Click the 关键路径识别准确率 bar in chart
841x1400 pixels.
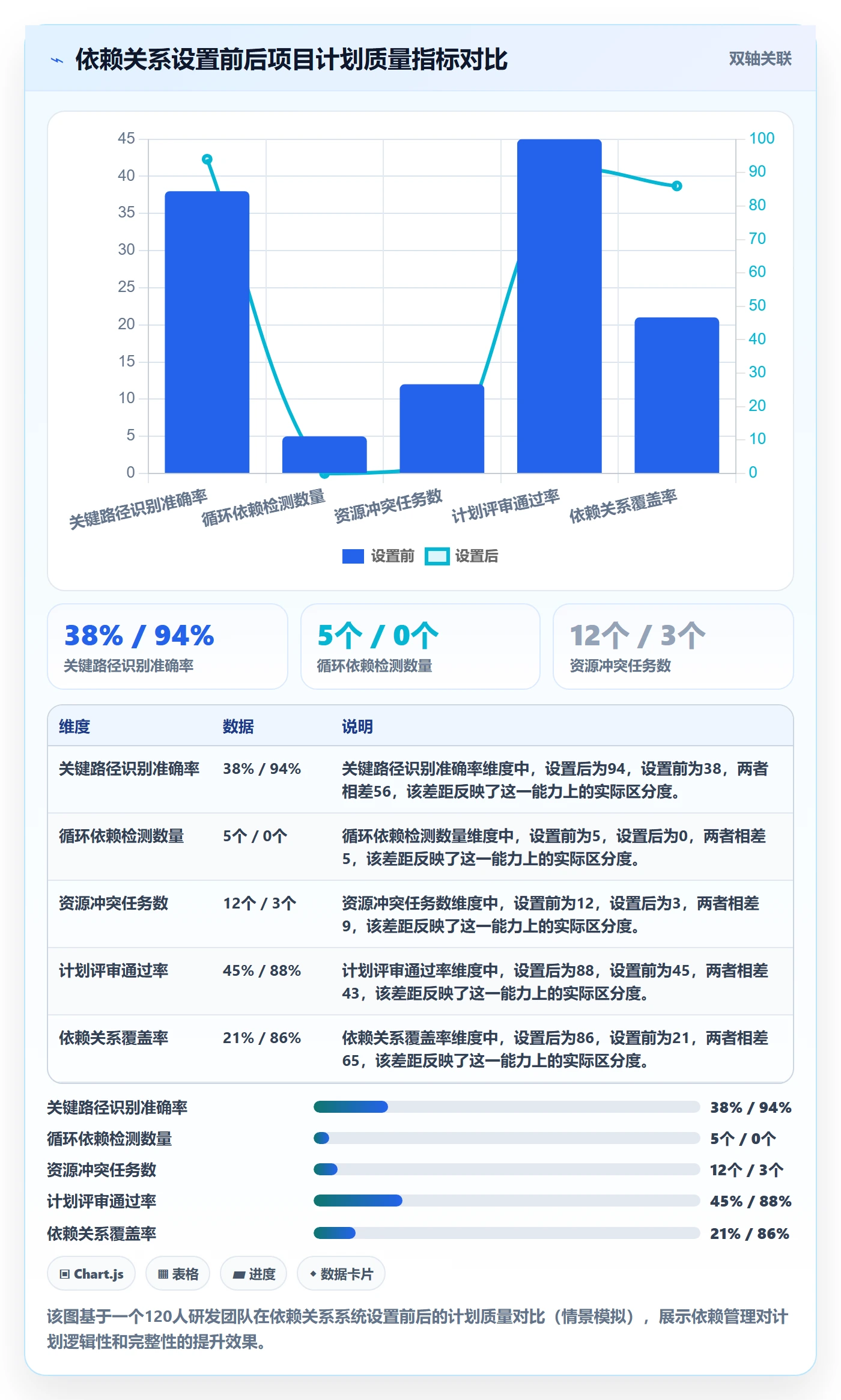(207, 332)
